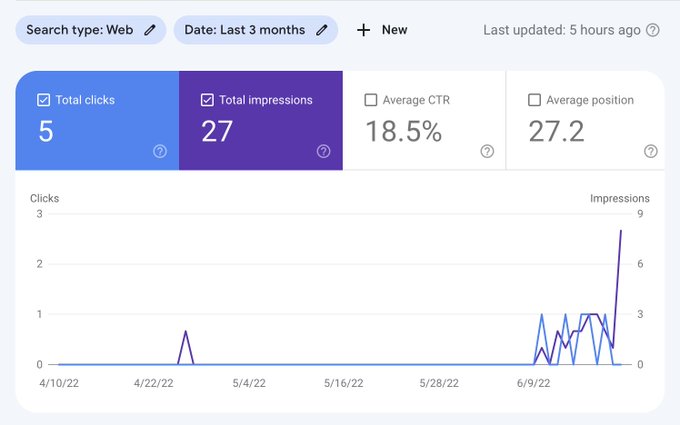
Task: Open the Search type: Web filter chip
Action: click(91, 30)
